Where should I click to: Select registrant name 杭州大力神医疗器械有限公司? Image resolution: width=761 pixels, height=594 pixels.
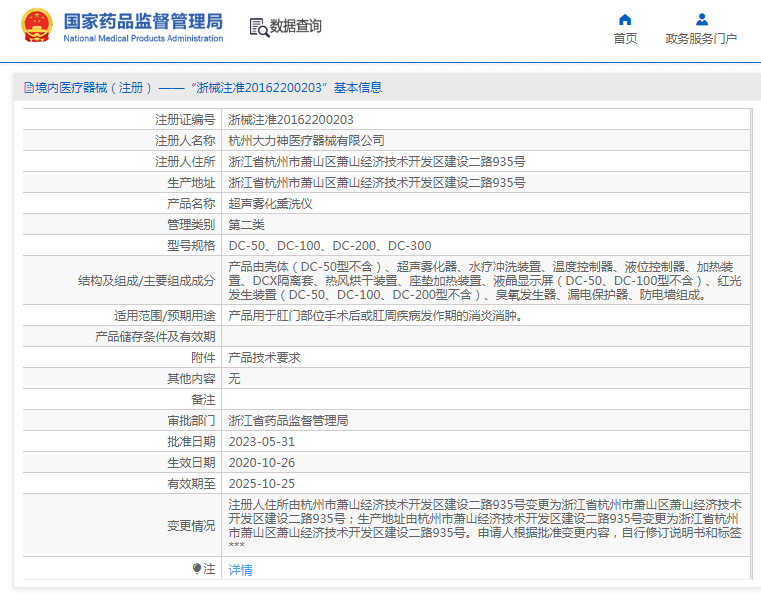click(306, 141)
